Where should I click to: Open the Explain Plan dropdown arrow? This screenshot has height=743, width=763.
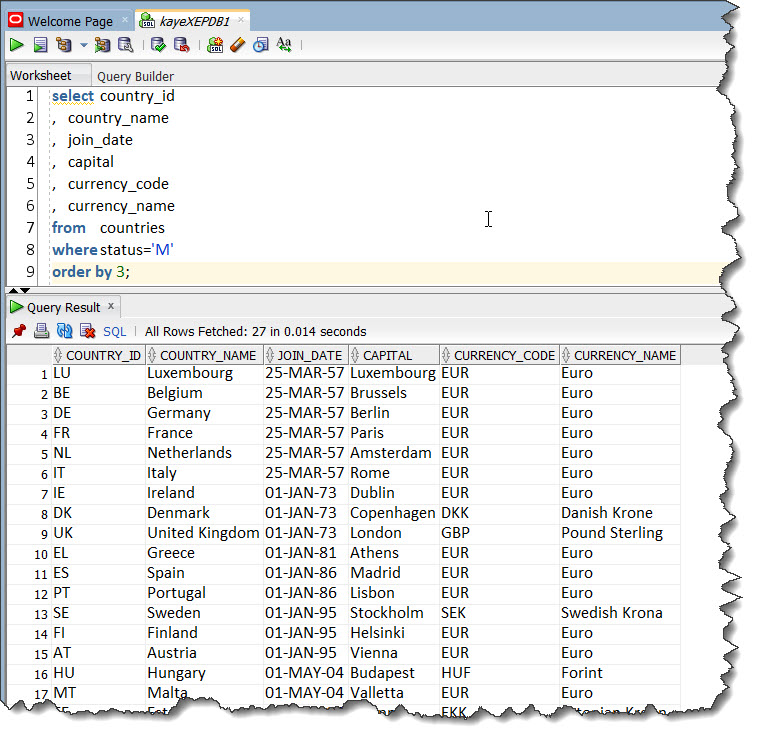click(x=84, y=45)
